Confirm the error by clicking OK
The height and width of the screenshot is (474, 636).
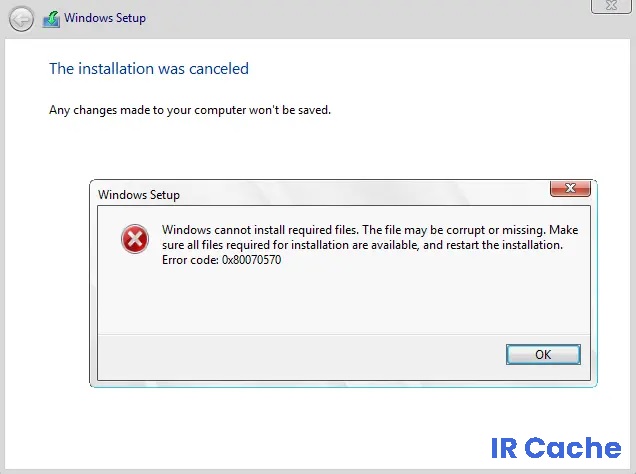543,354
